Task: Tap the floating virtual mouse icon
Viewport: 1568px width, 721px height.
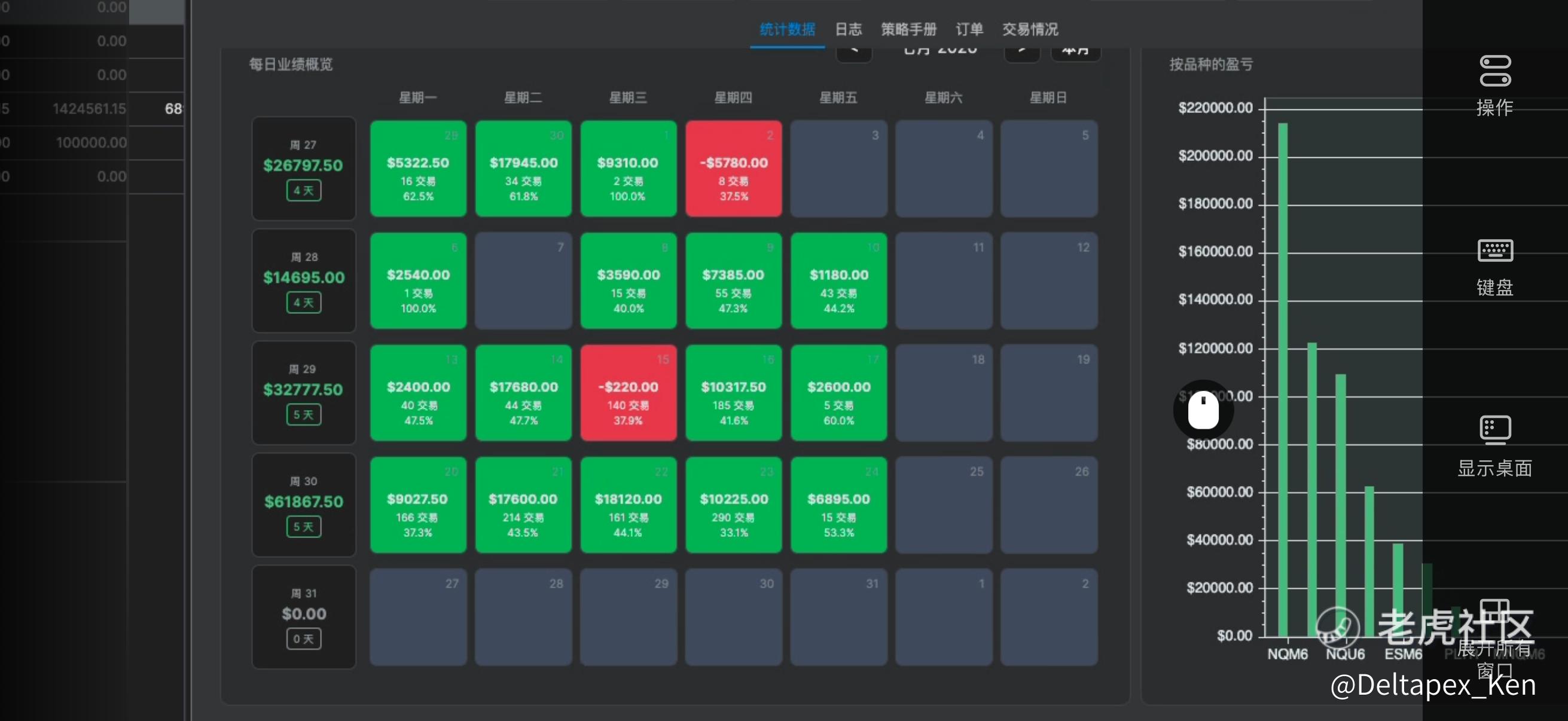Action: (x=1203, y=410)
